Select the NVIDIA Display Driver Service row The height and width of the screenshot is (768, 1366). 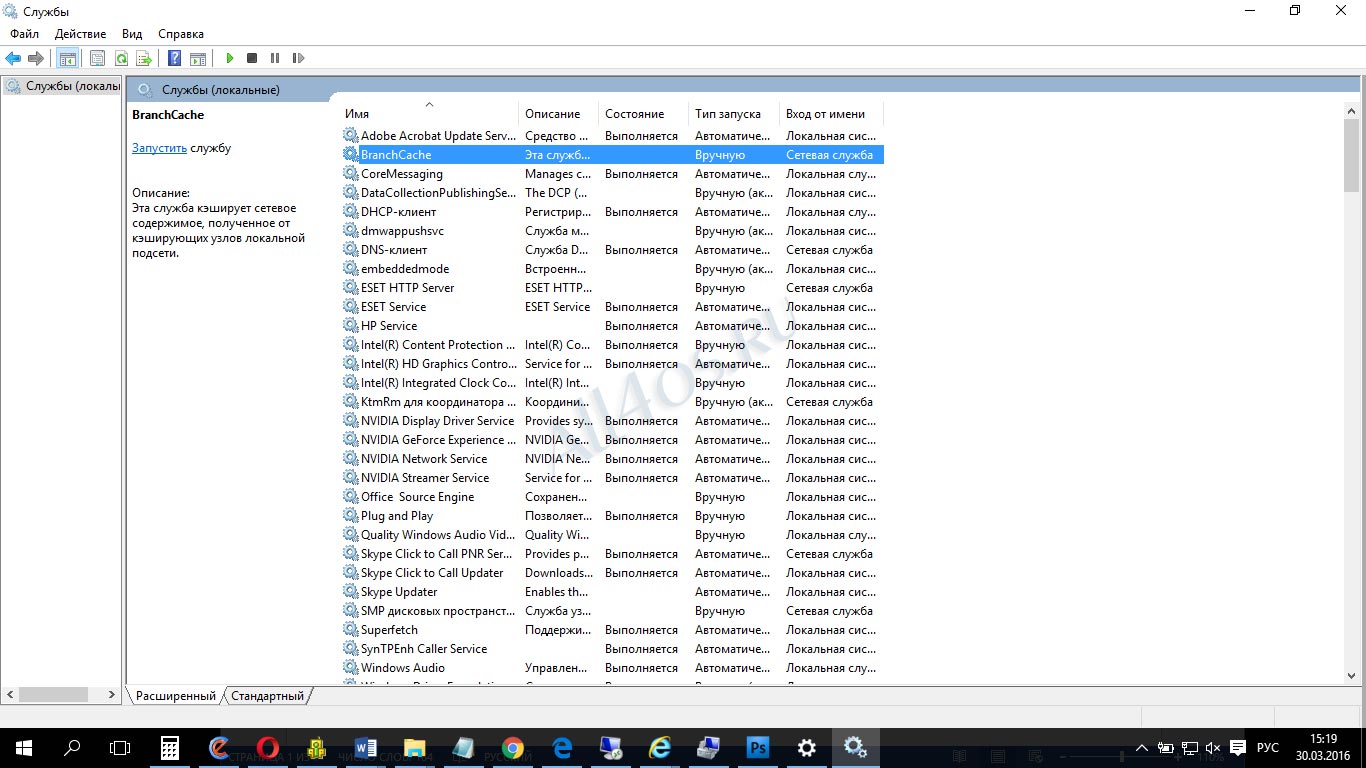(x=612, y=420)
